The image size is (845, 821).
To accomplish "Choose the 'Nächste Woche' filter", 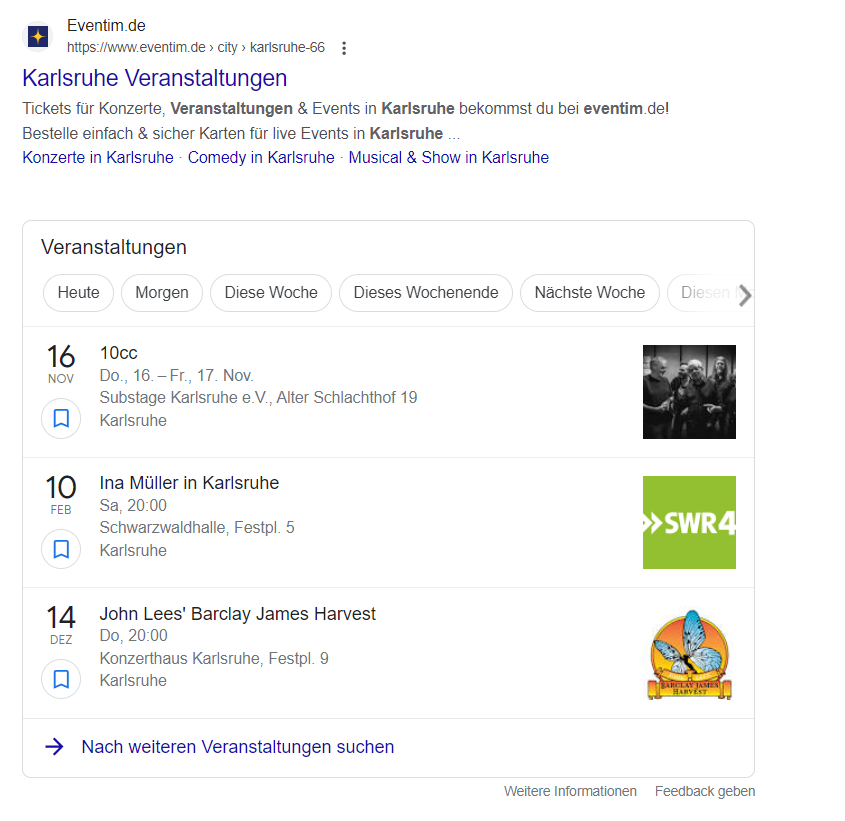I will coord(589,293).
